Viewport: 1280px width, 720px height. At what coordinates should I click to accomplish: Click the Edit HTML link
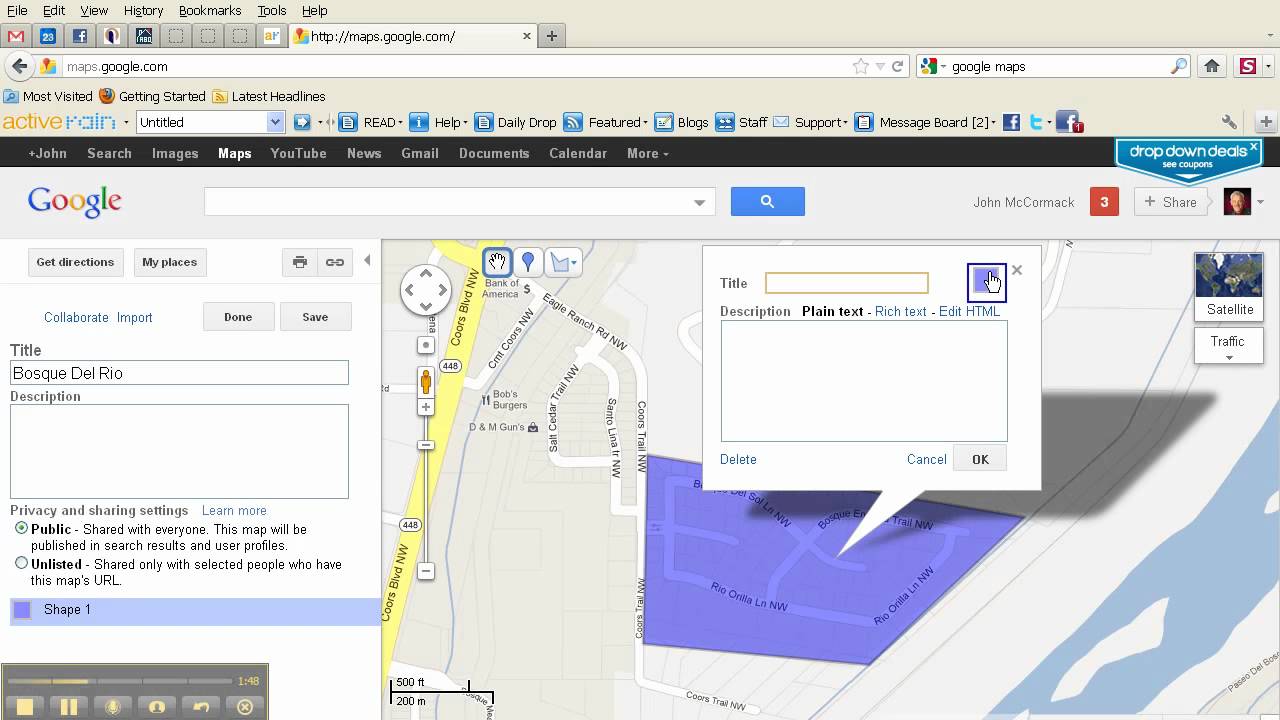coord(969,311)
